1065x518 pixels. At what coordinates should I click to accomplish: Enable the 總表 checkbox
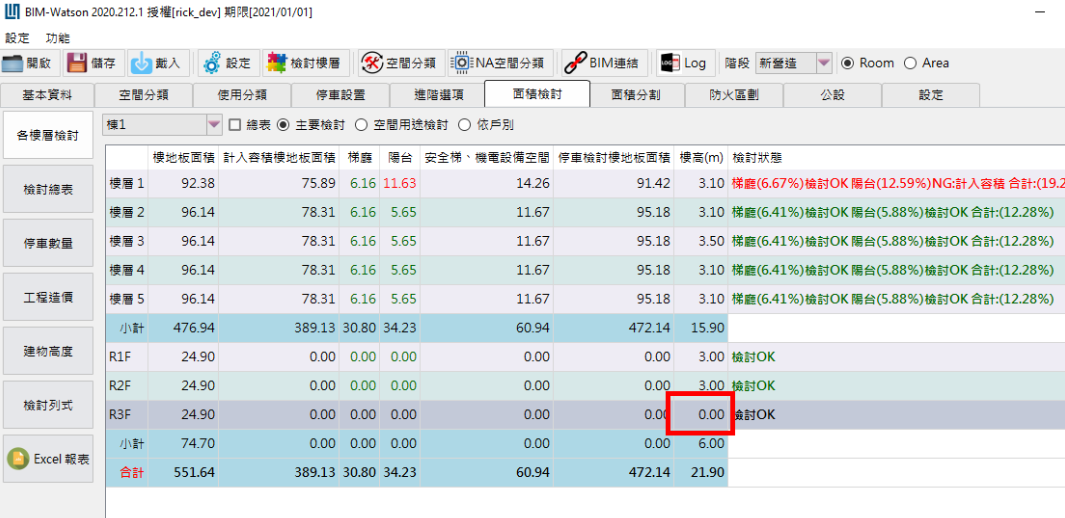click(x=235, y=125)
